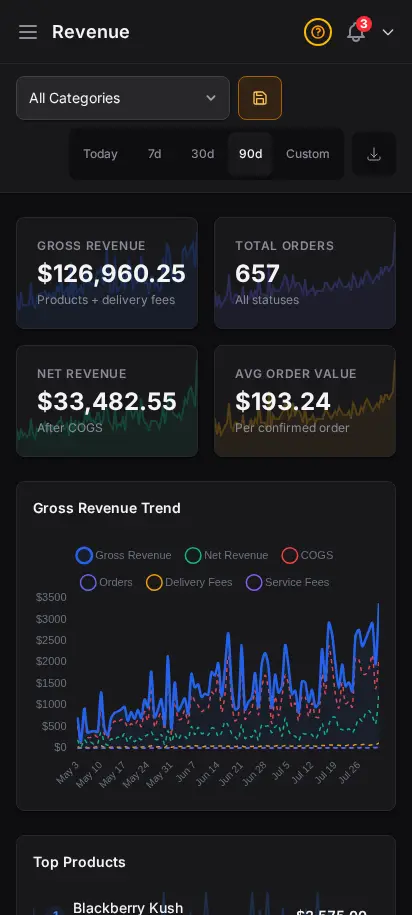Click the download export icon

pos(374,154)
